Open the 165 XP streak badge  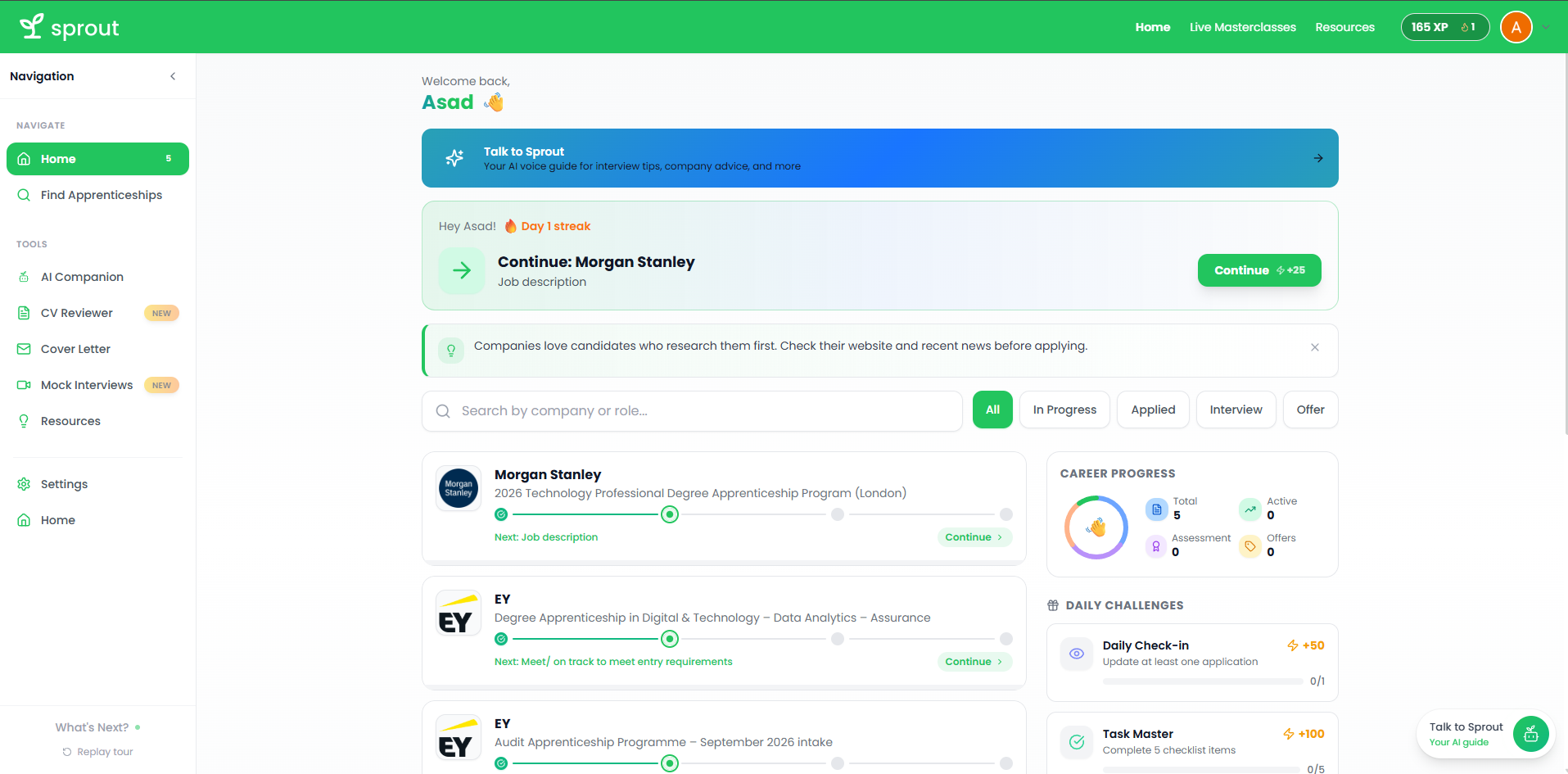pyautogui.click(x=1444, y=27)
